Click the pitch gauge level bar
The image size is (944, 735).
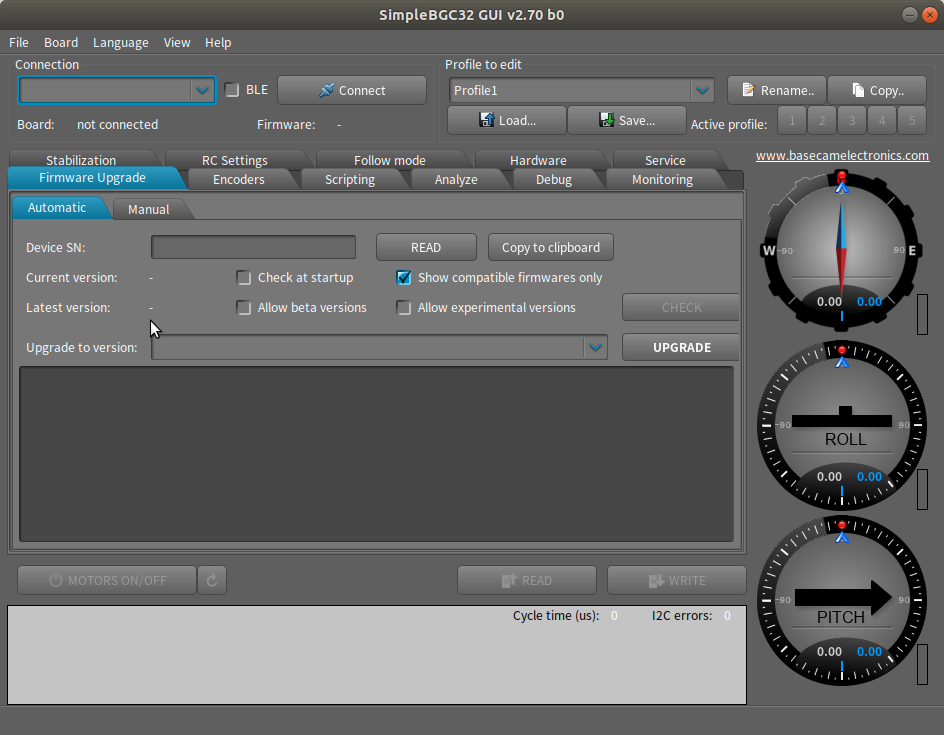click(922, 665)
